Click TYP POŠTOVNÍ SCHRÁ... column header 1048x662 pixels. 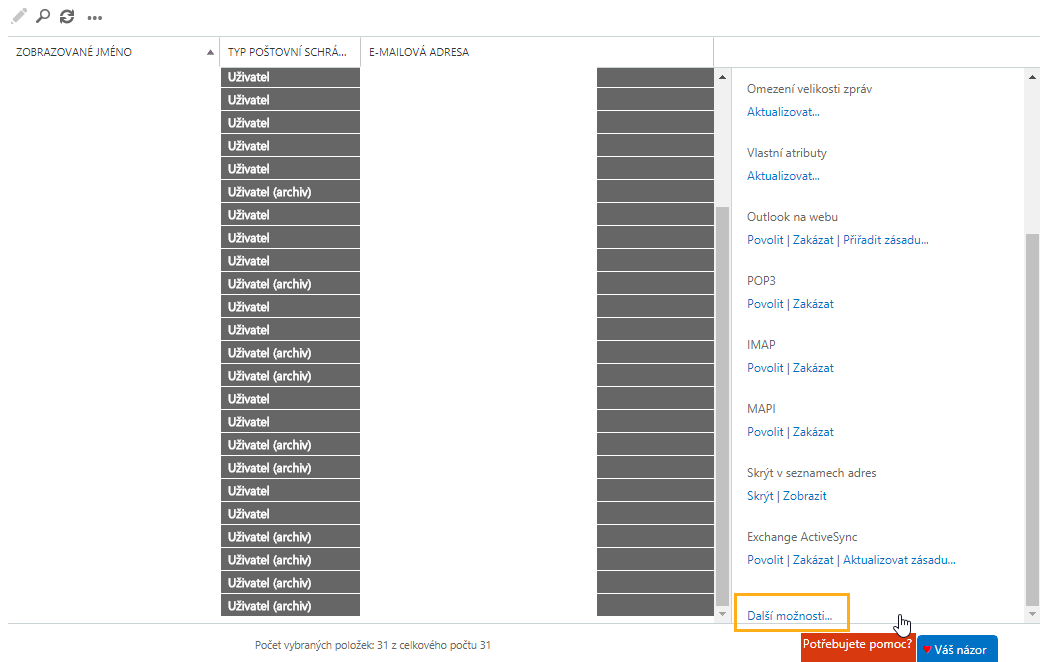coord(290,52)
